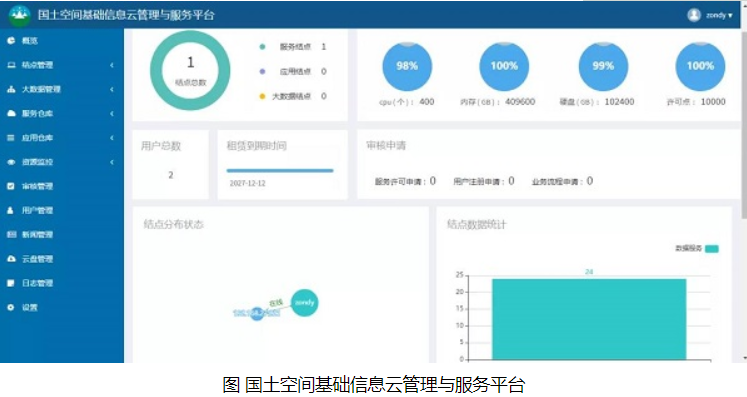This screenshot has width=747, height=397.
Task: Click the zondy node in distribution graph
Action: point(304,303)
